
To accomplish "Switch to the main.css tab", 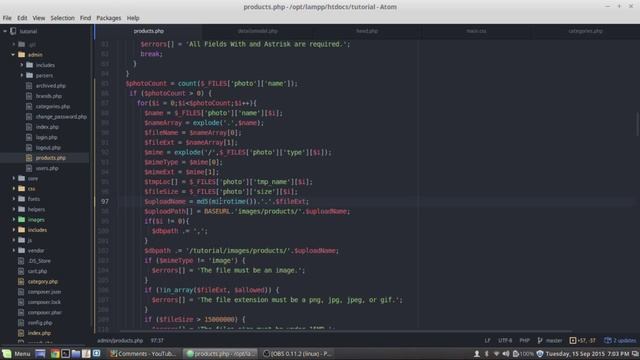I will click(x=476, y=31).
